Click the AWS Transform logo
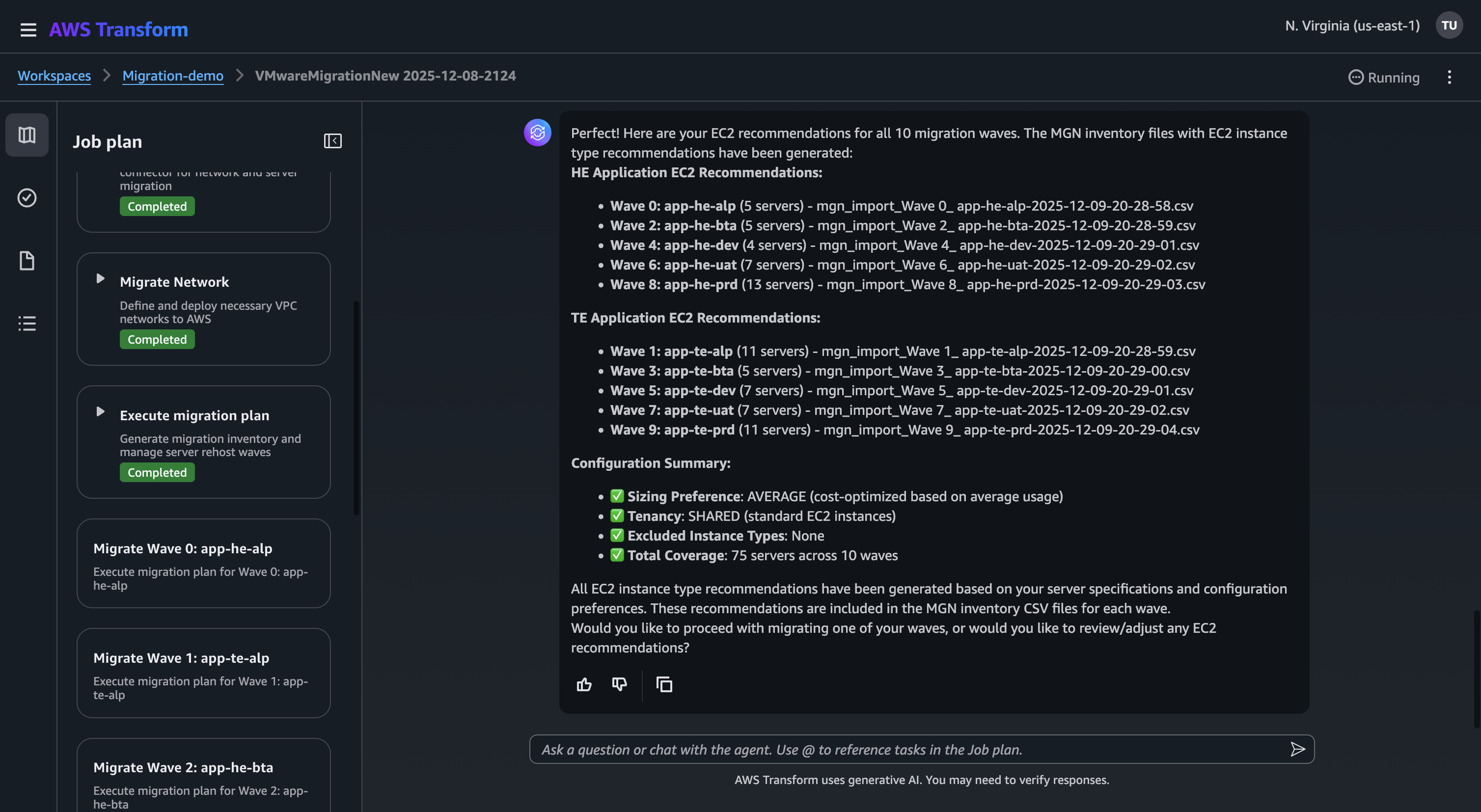The image size is (1481, 812). point(118,29)
